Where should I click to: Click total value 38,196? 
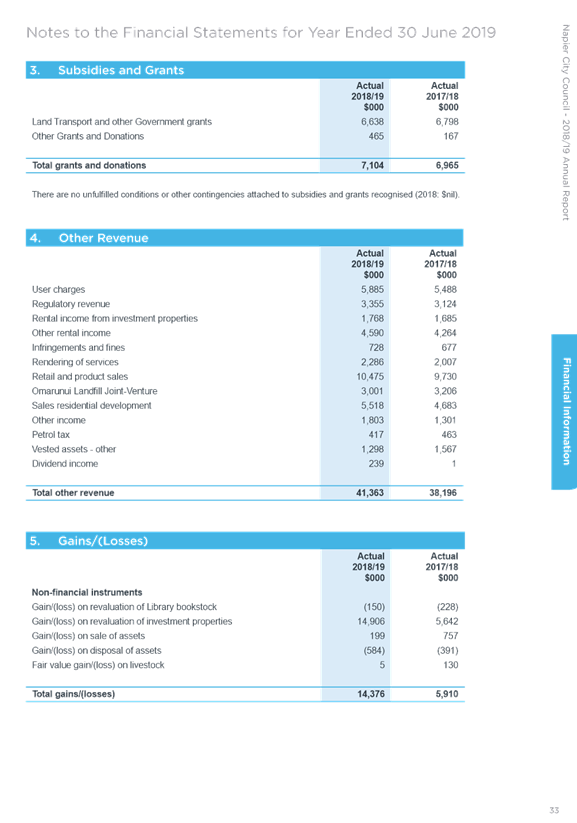(x=443, y=493)
